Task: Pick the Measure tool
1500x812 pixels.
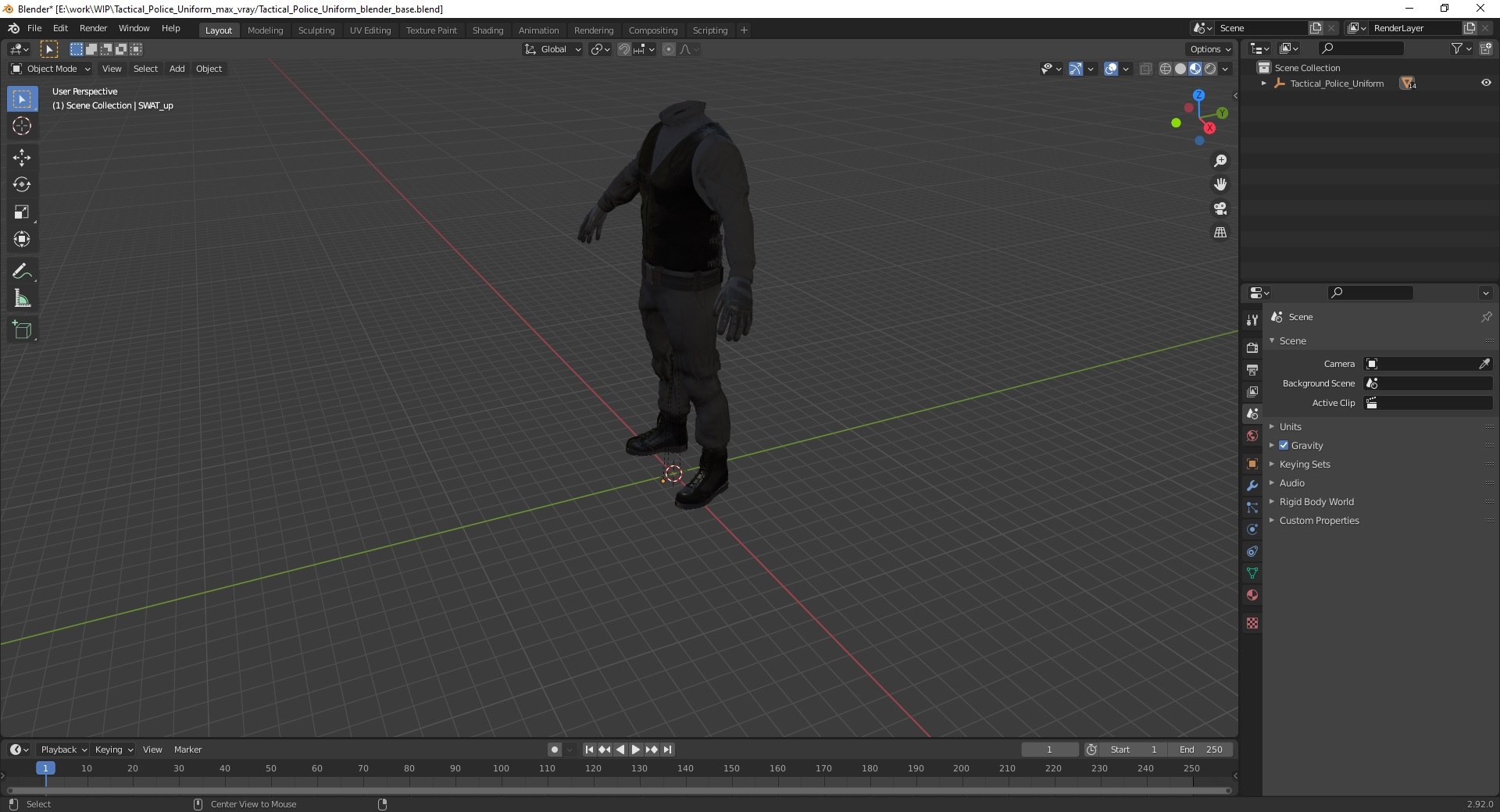Action: pyautogui.click(x=22, y=298)
